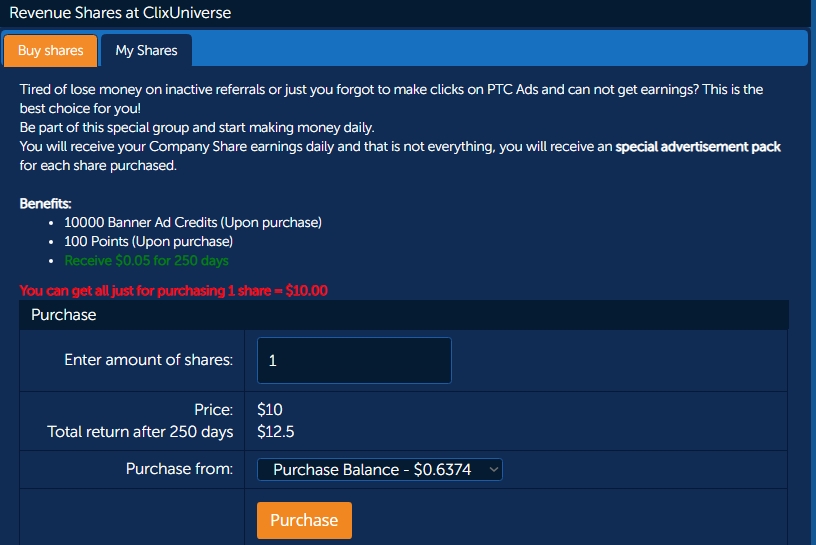Image resolution: width=816 pixels, height=545 pixels.
Task: Click the green Receive $0.05 for 250 days text
Action: (146, 261)
